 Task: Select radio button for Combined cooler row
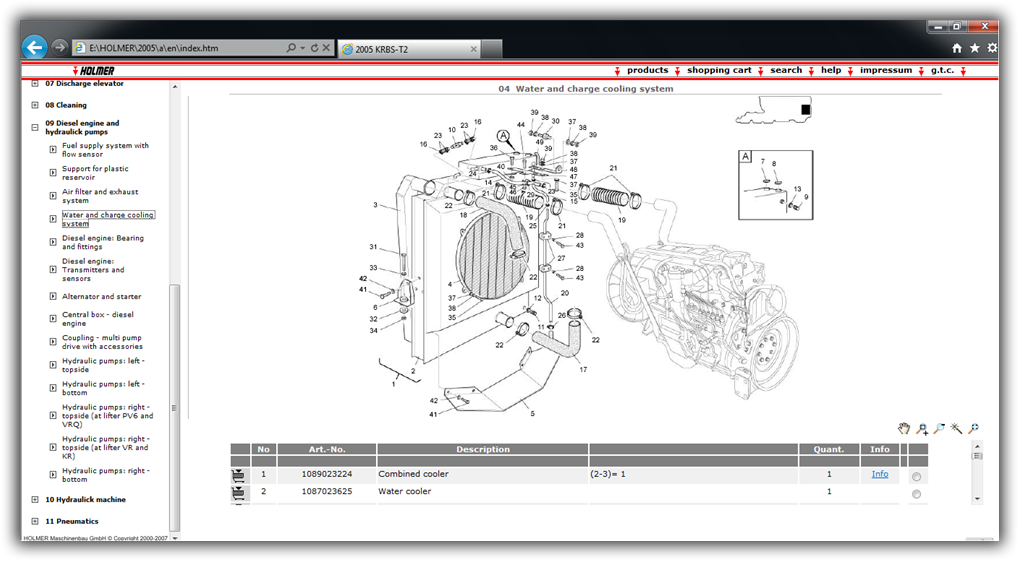(916, 477)
